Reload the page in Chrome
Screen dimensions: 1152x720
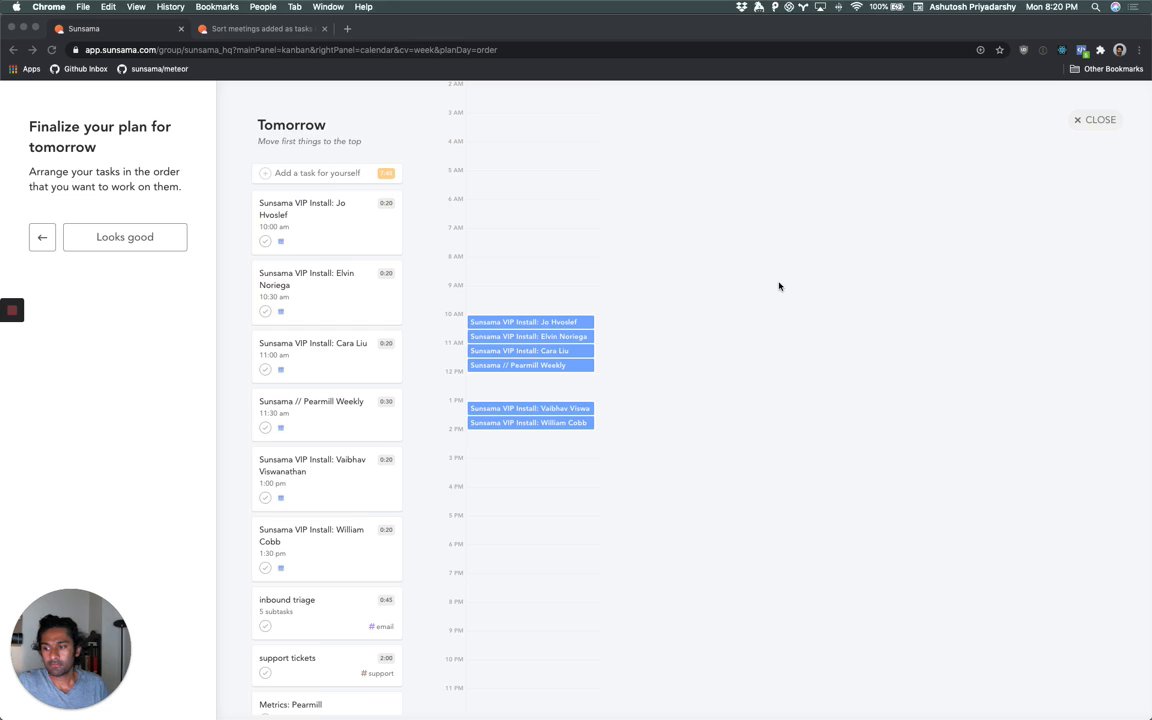click(51, 50)
